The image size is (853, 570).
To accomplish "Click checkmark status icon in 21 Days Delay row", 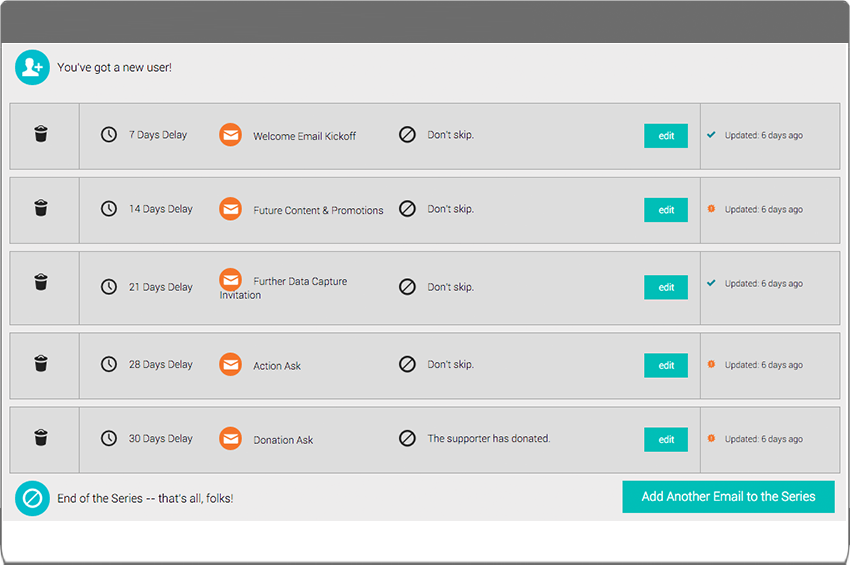I will [711, 283].
